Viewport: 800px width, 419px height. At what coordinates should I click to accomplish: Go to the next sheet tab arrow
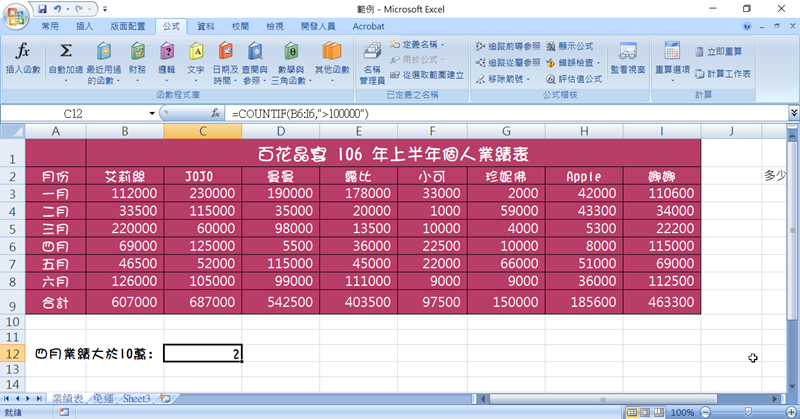pyautogui.click(x=29, y=399)
